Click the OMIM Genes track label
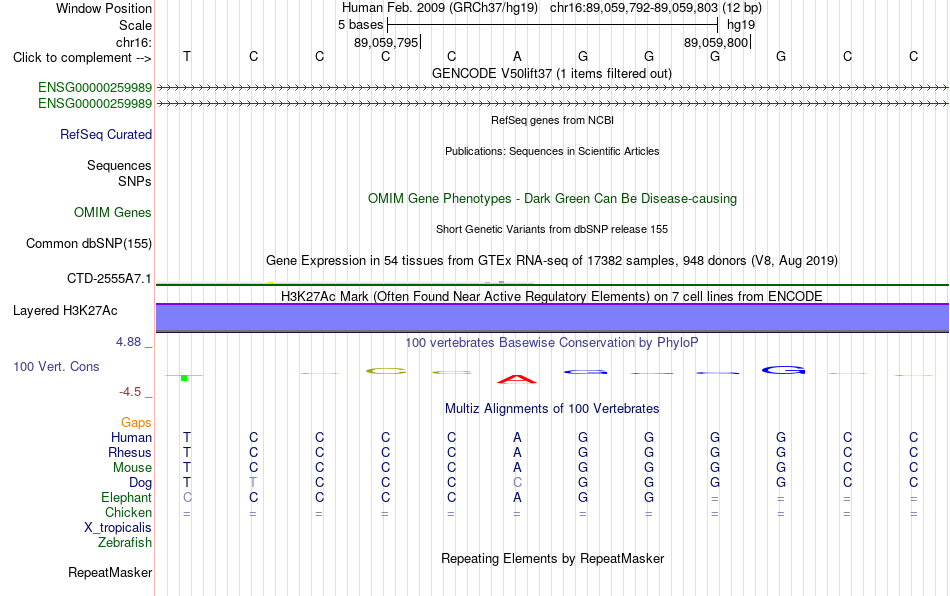The image size is (950, 596). (x=112, y=213)
